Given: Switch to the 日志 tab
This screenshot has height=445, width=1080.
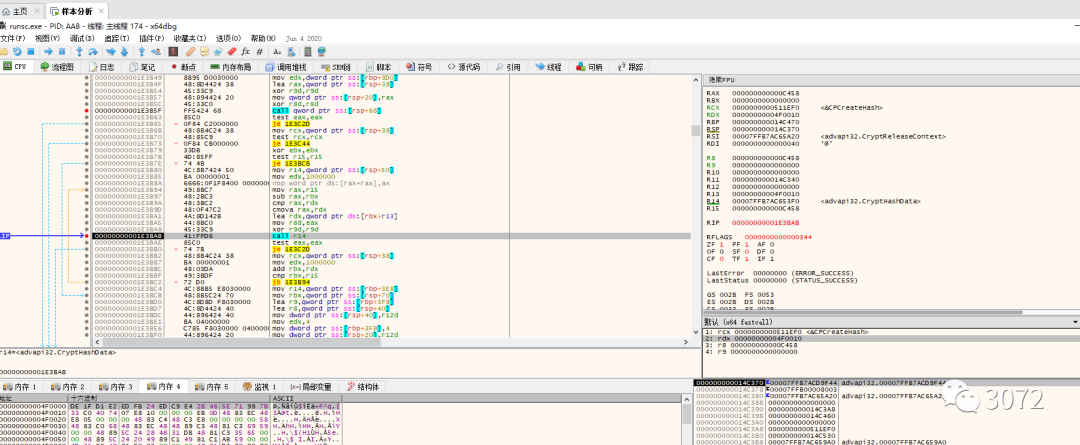Looking at the screenshot, I should pos(102,67).
